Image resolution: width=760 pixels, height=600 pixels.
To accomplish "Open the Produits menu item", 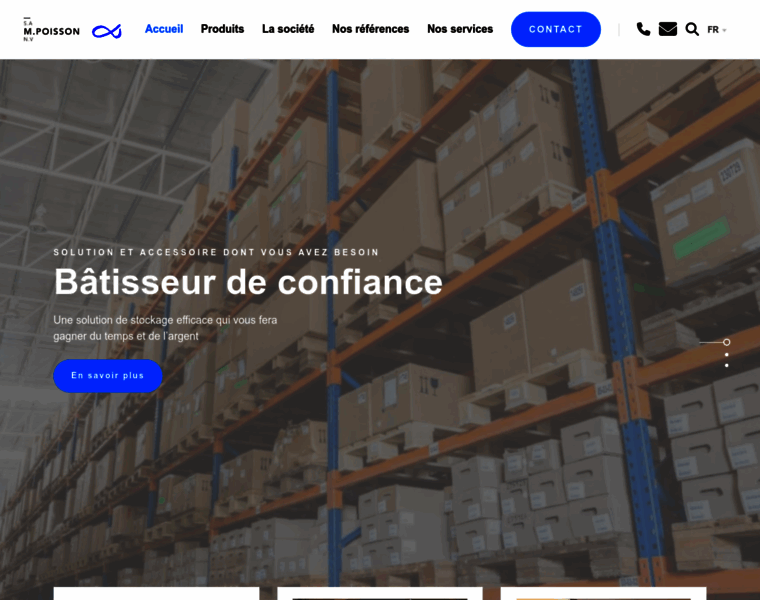I will click(x=222, y=29).
